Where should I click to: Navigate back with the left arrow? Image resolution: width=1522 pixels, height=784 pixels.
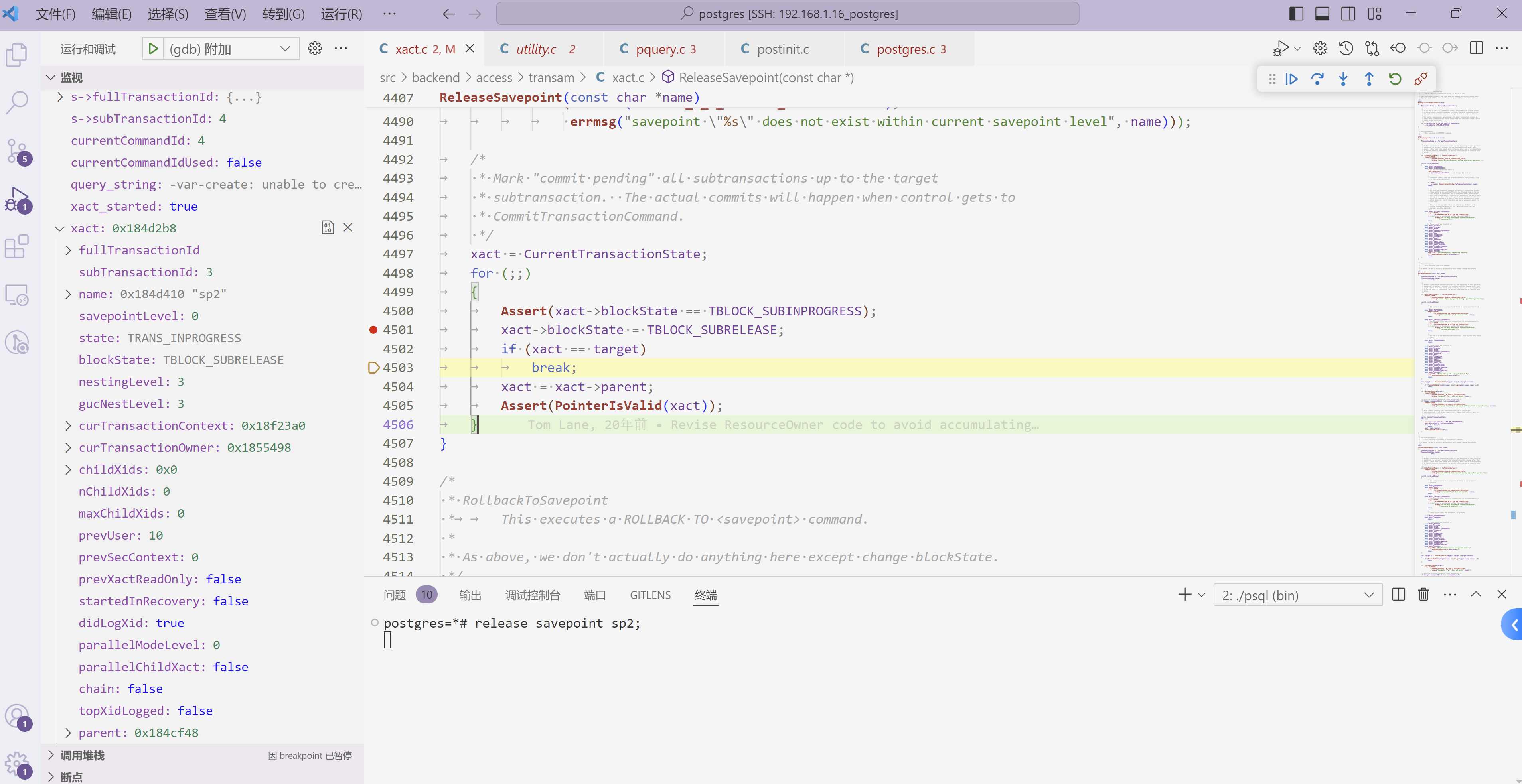coord(449,14)
